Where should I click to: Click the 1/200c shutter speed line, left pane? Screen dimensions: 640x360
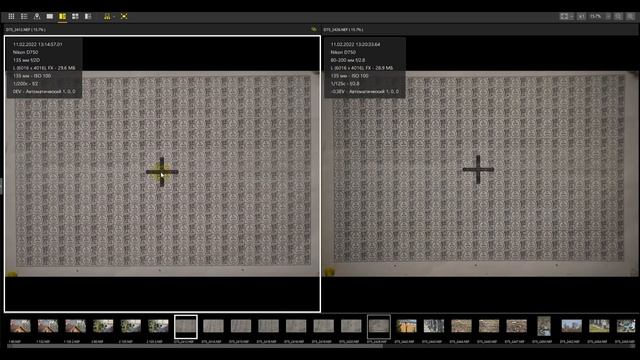pyautogui.click(x=25, y=84)
